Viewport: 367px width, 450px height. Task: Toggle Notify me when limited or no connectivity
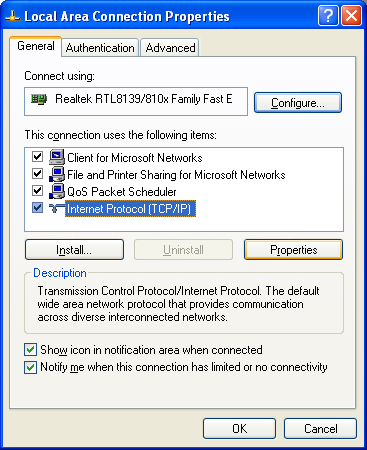point(30,367)
